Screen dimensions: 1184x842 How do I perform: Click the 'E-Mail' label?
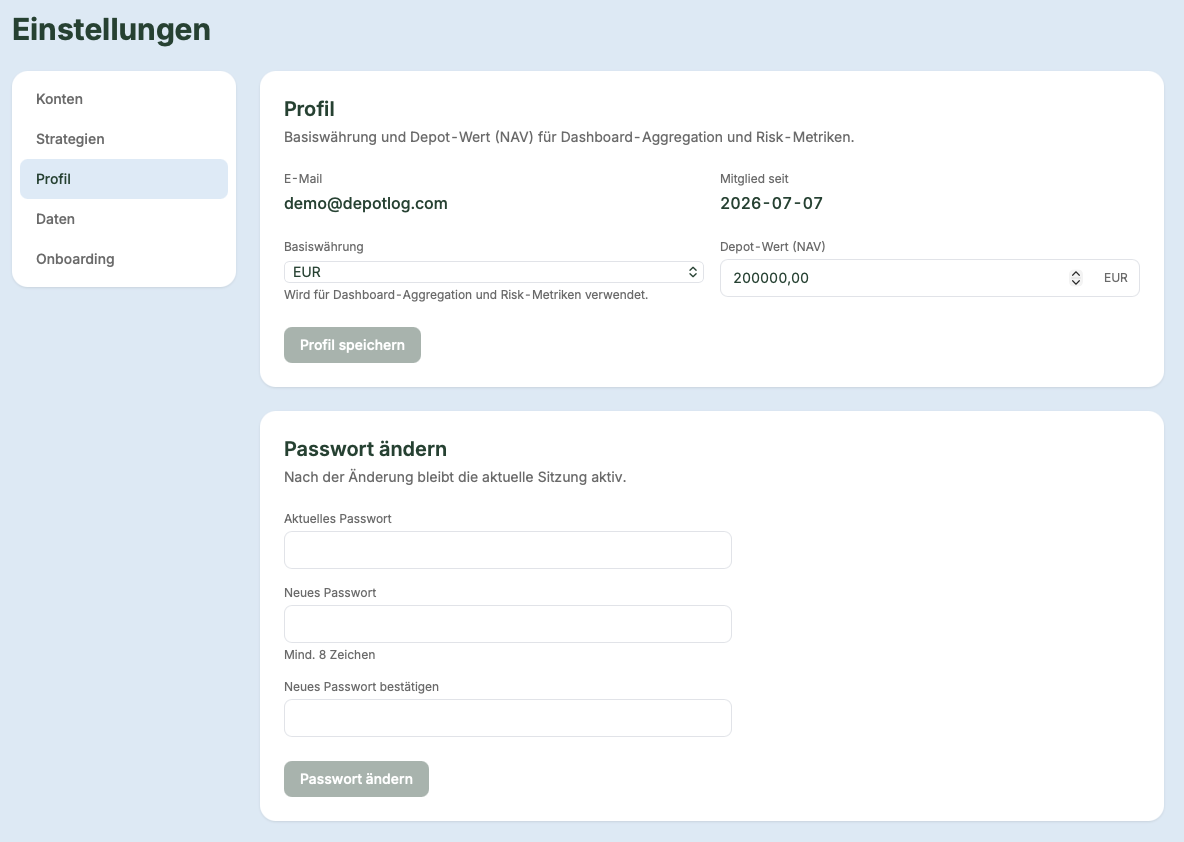pyautogui.click(x=303, y=179)
